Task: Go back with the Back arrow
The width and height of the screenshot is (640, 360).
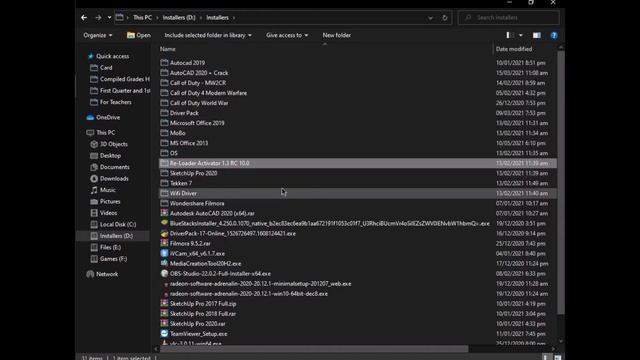Action: (x=84, y=18)
